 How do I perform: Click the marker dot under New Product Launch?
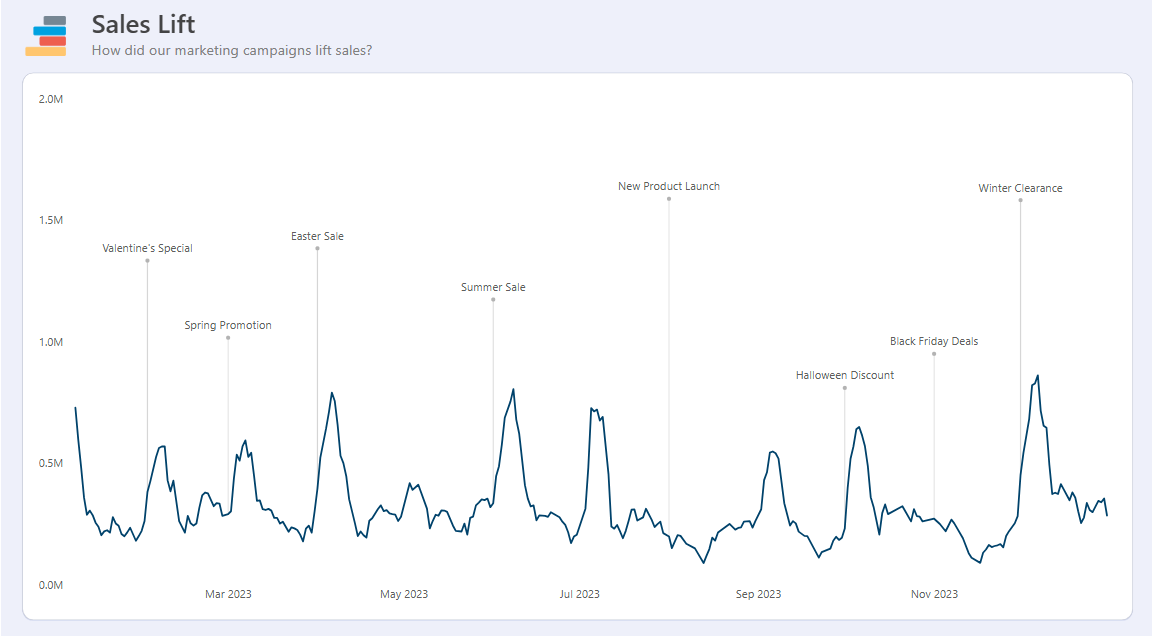pyautogui.click(x=669, y=198)
